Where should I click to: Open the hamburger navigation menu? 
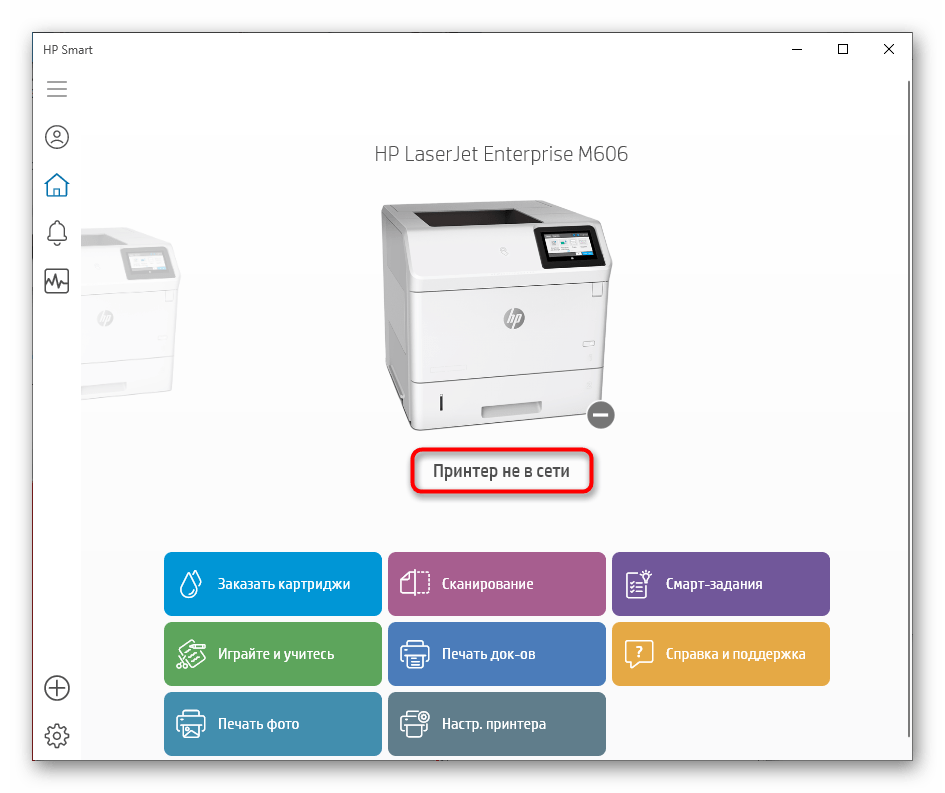[57, 89]
